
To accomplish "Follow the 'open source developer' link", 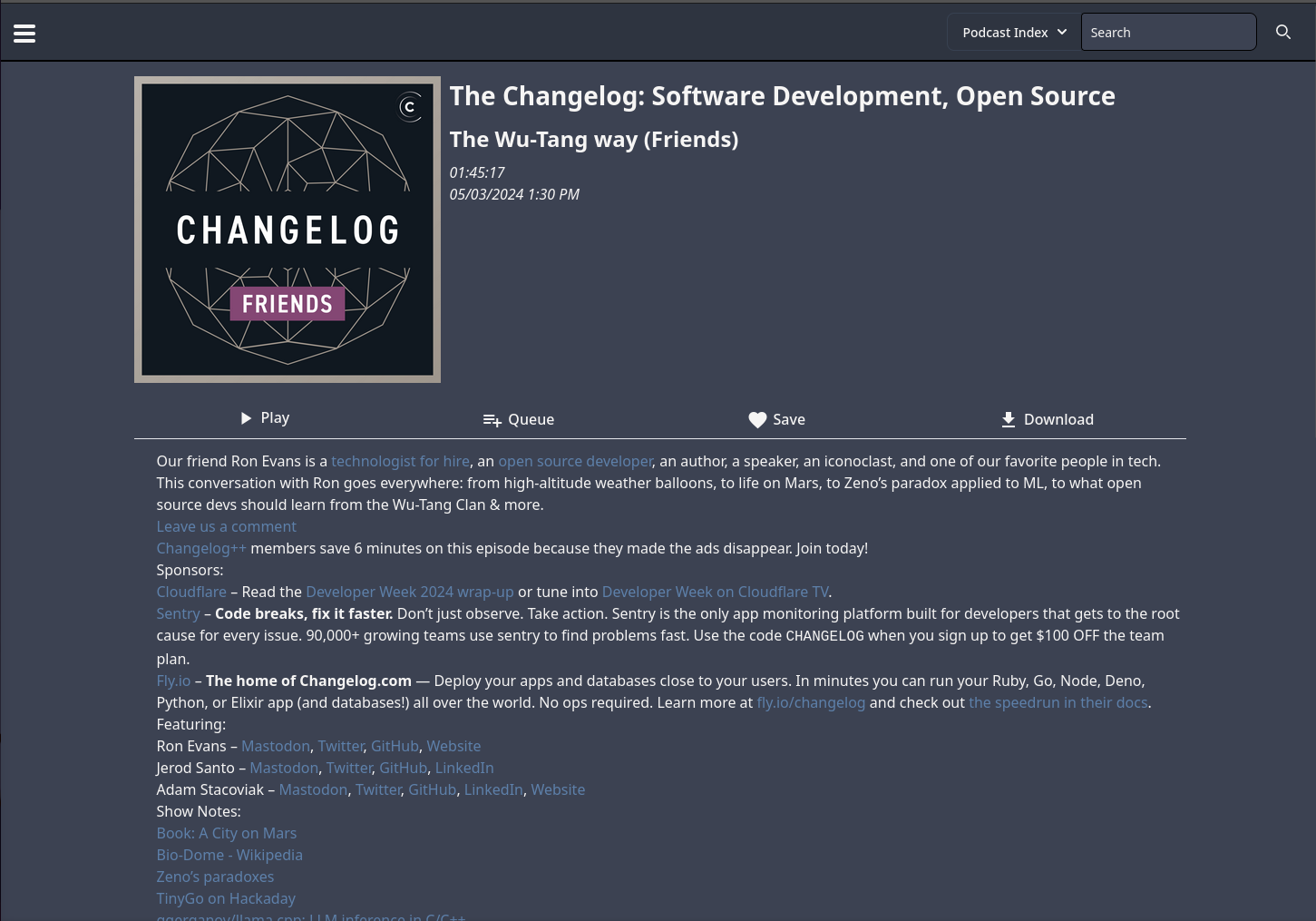I will coord(575,461).
